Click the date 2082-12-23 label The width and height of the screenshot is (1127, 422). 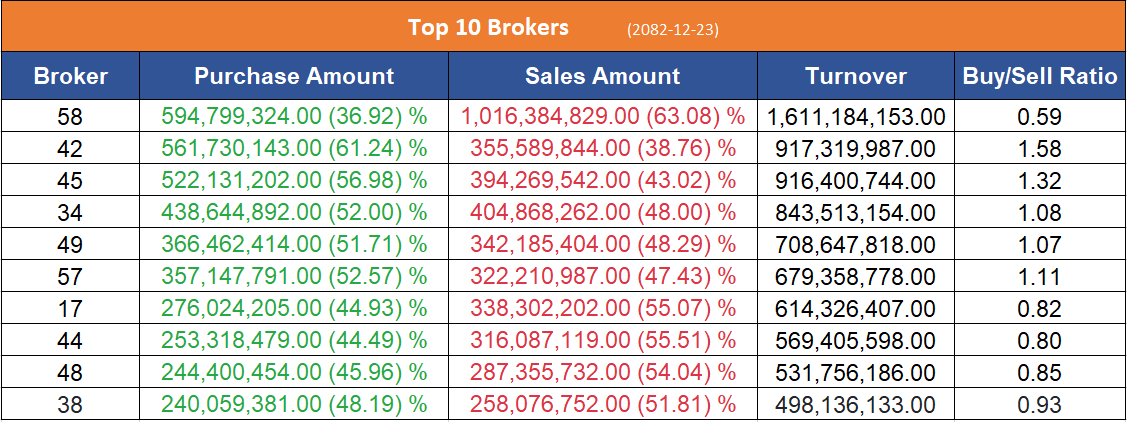click(673, 29)
